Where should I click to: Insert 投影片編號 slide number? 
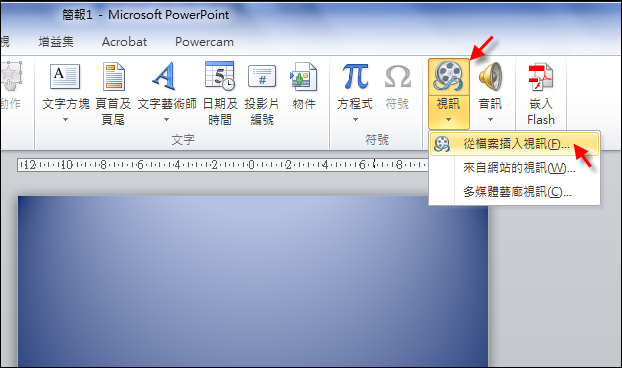[x=262, y=94]
